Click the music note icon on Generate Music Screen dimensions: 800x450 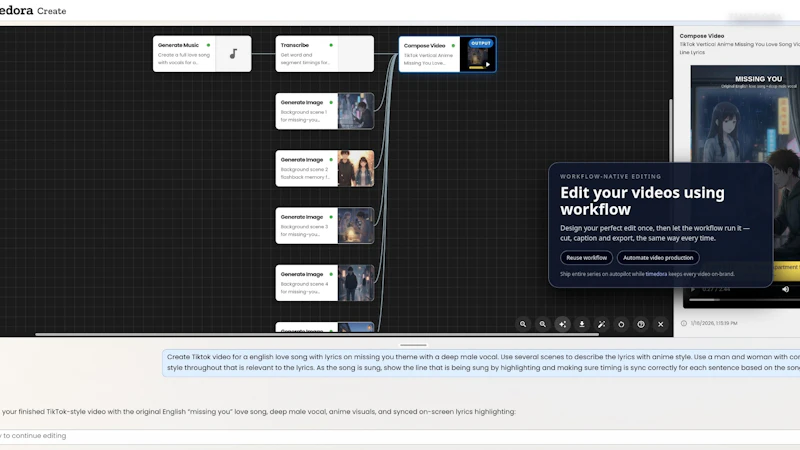tap(233, 54)
